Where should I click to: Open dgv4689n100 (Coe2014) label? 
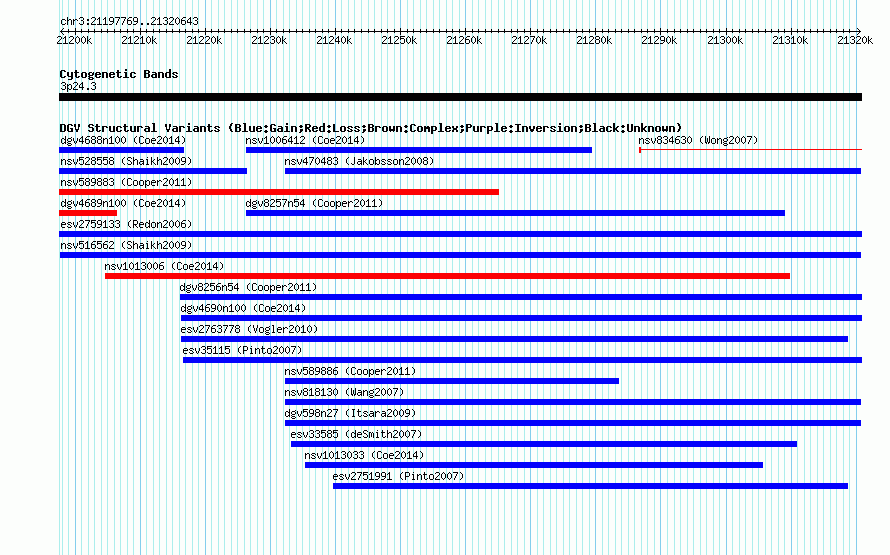click(123, 203)
